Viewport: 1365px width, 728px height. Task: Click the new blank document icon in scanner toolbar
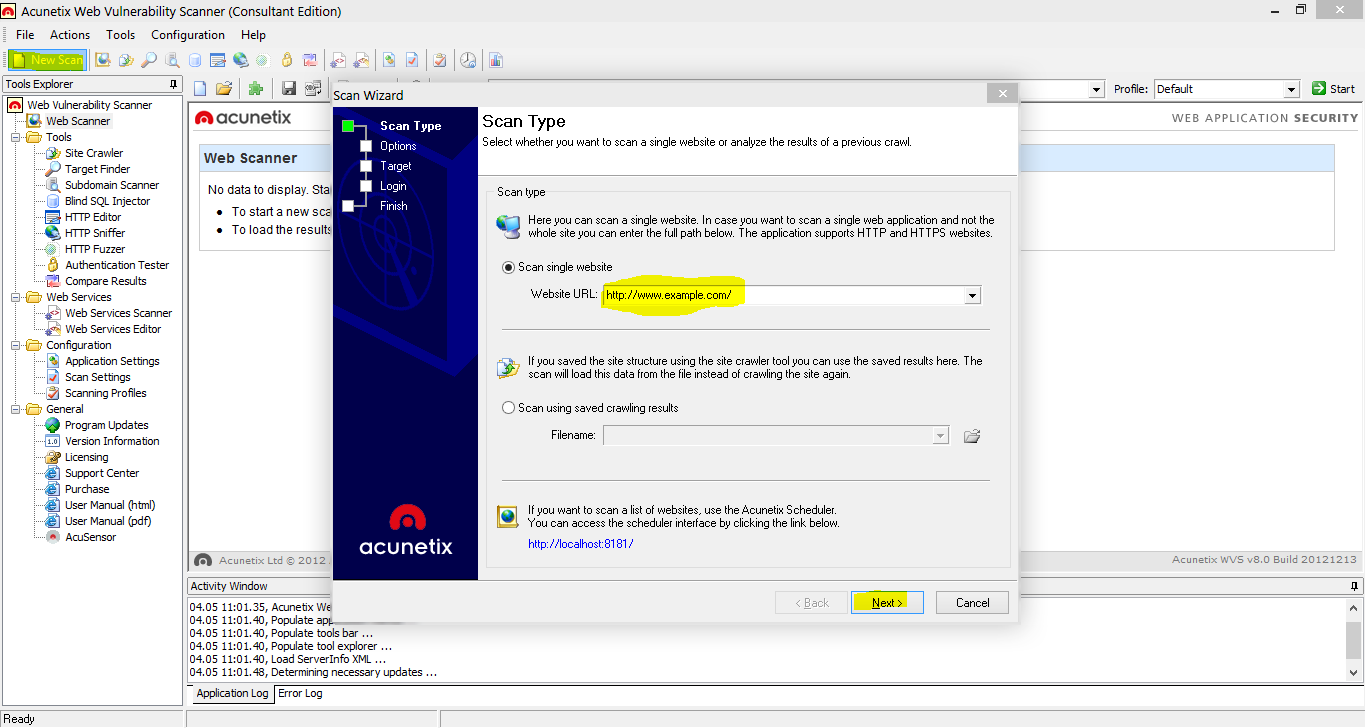point(200,89)
